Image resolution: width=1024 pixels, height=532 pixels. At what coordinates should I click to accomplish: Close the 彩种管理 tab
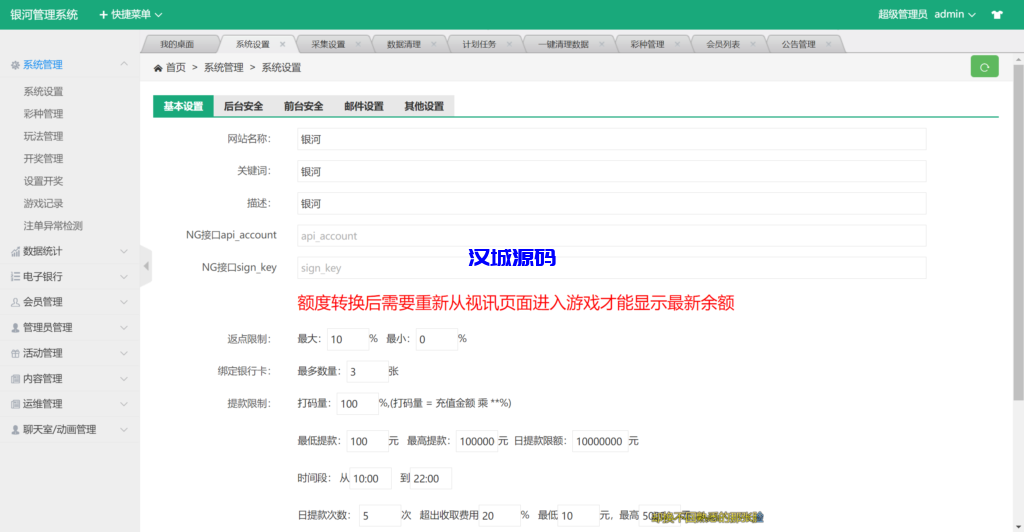pyautogui.click(x=677, y=44)
